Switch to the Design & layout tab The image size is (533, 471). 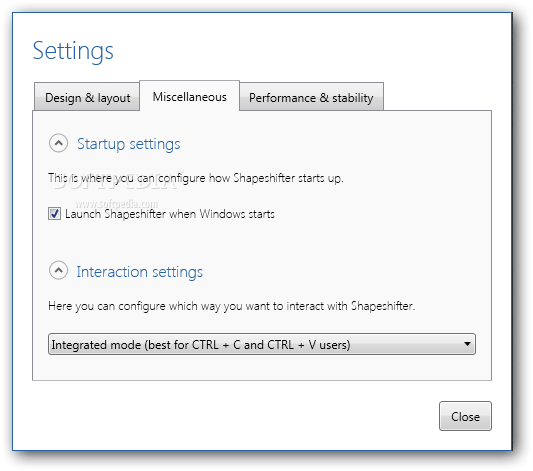[87, 98]
